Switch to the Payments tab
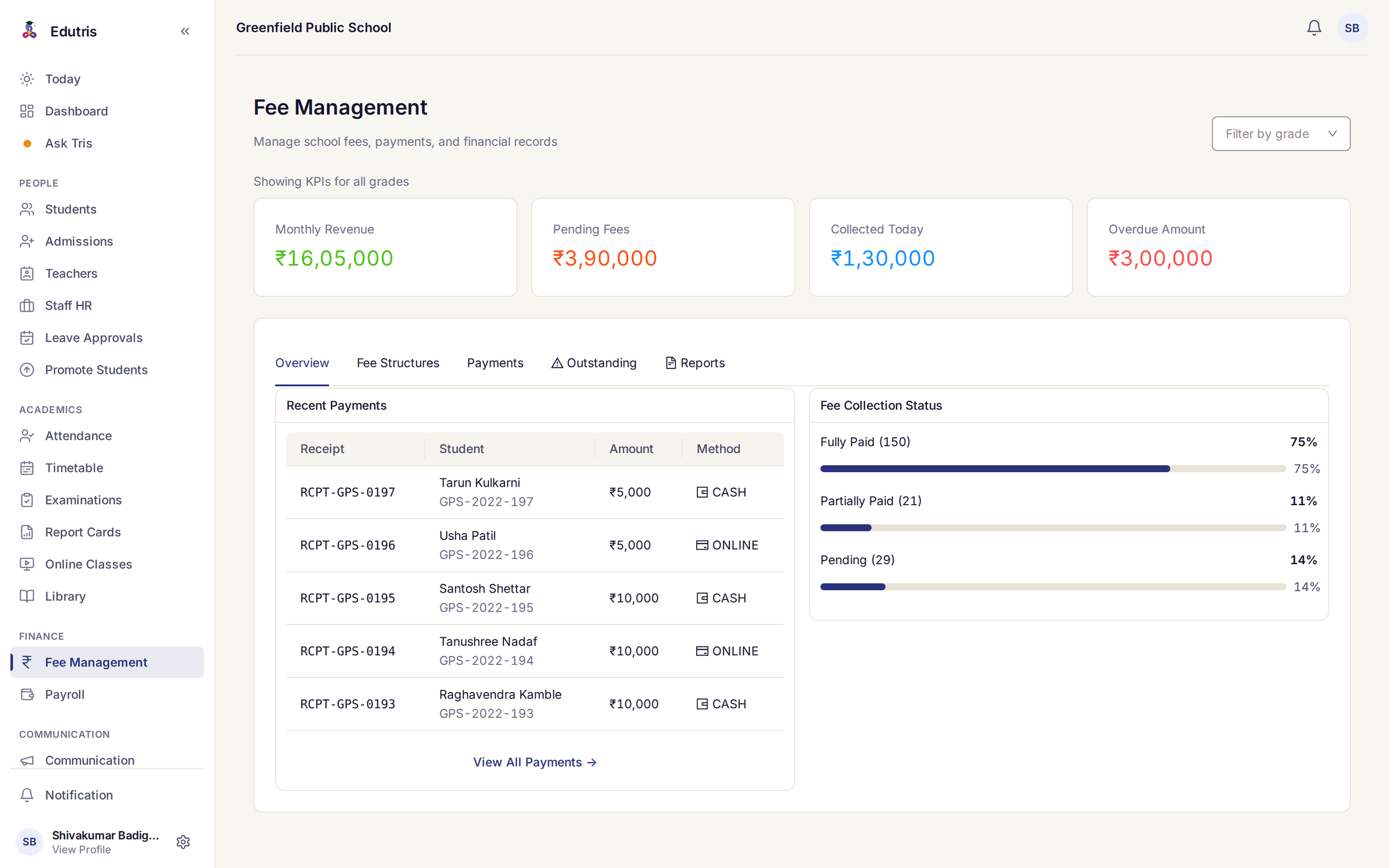This screenshot has height=868, width=1389. tap(495, 363)
